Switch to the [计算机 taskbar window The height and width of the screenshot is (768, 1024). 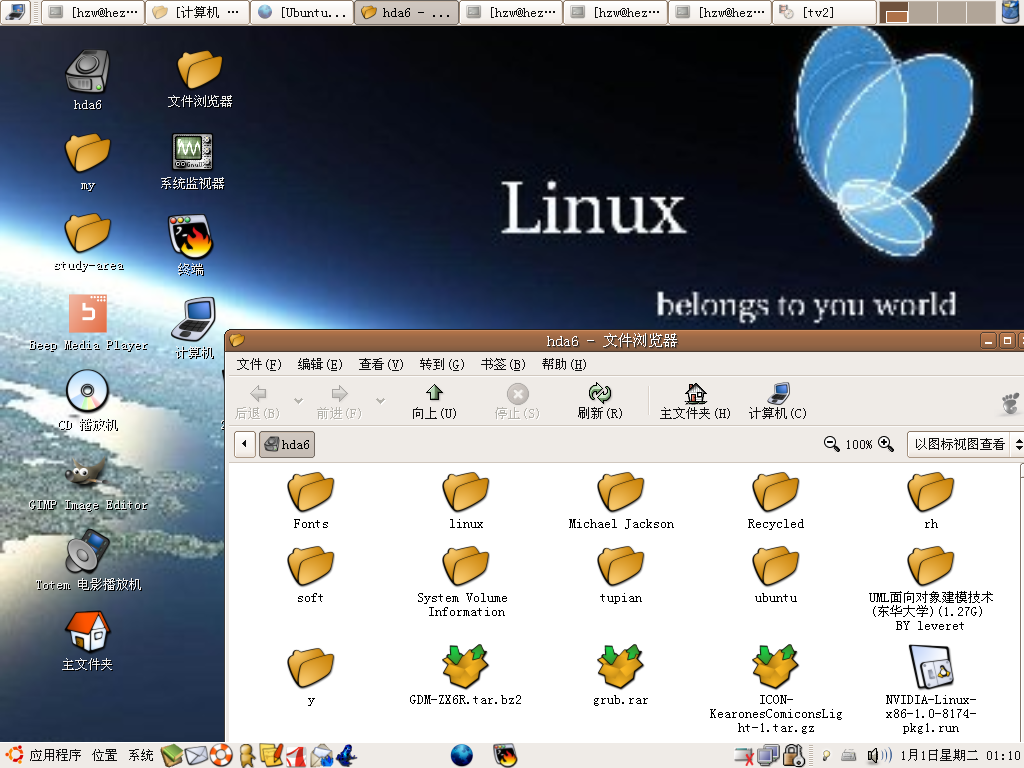[x=197, y=12]
